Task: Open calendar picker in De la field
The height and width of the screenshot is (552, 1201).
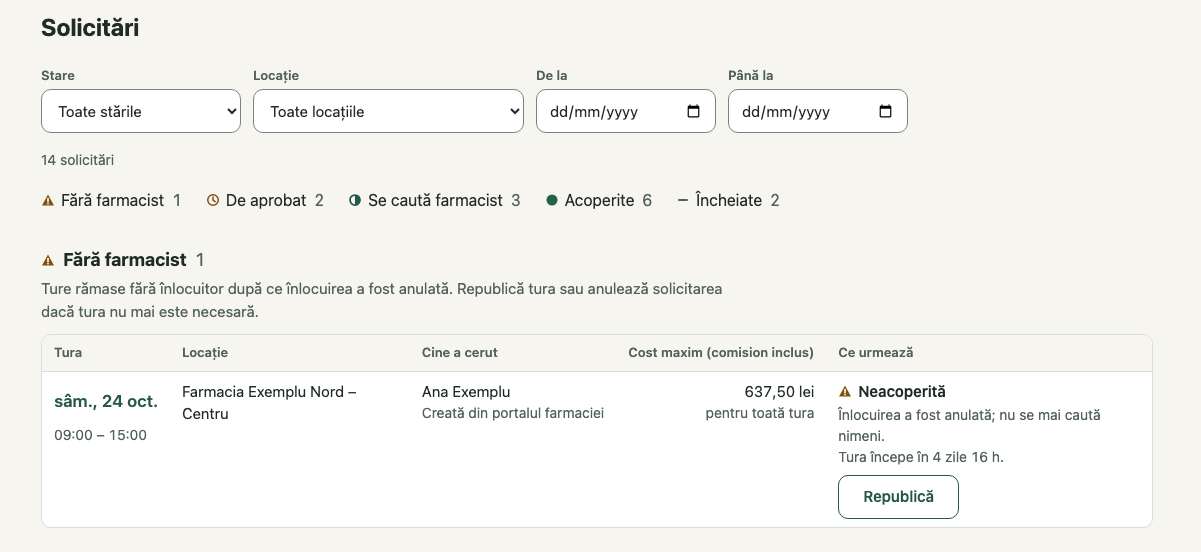Action: [694, 112]
